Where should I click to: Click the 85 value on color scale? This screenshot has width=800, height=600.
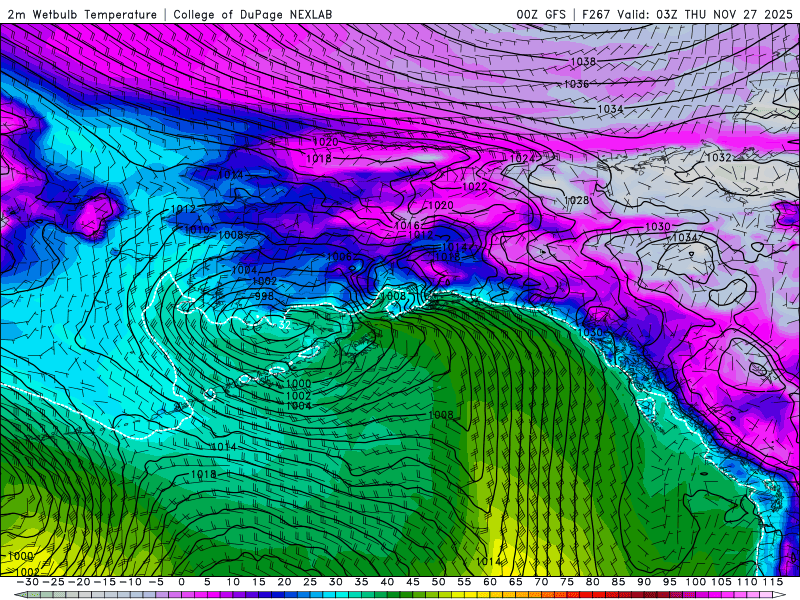618,582
